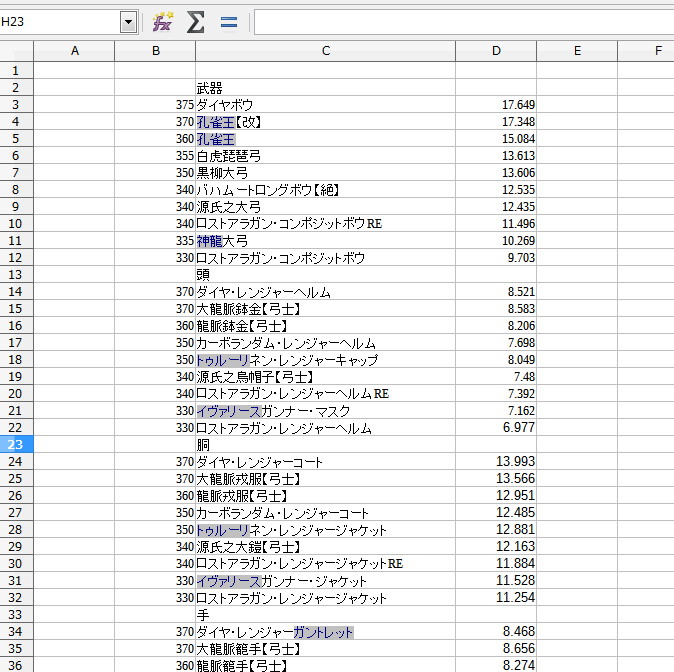Click cell containing 神龍大弓
The width and height of the screenshot is (674, 672).
(x=325, y=240)
